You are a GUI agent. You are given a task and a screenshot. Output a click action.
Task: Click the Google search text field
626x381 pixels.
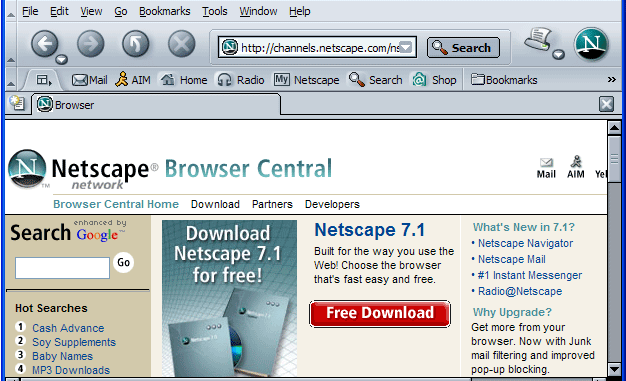[62, 268]
